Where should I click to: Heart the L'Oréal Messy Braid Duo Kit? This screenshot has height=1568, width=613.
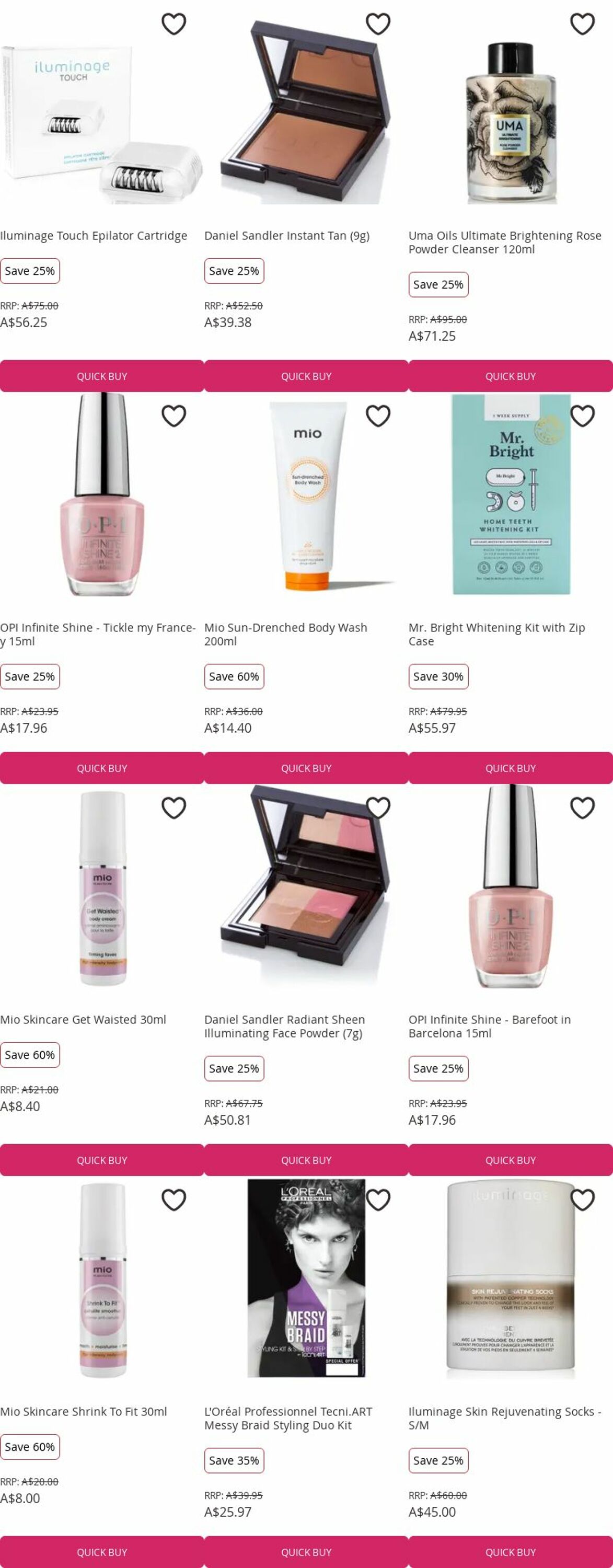coord(378,1200)
